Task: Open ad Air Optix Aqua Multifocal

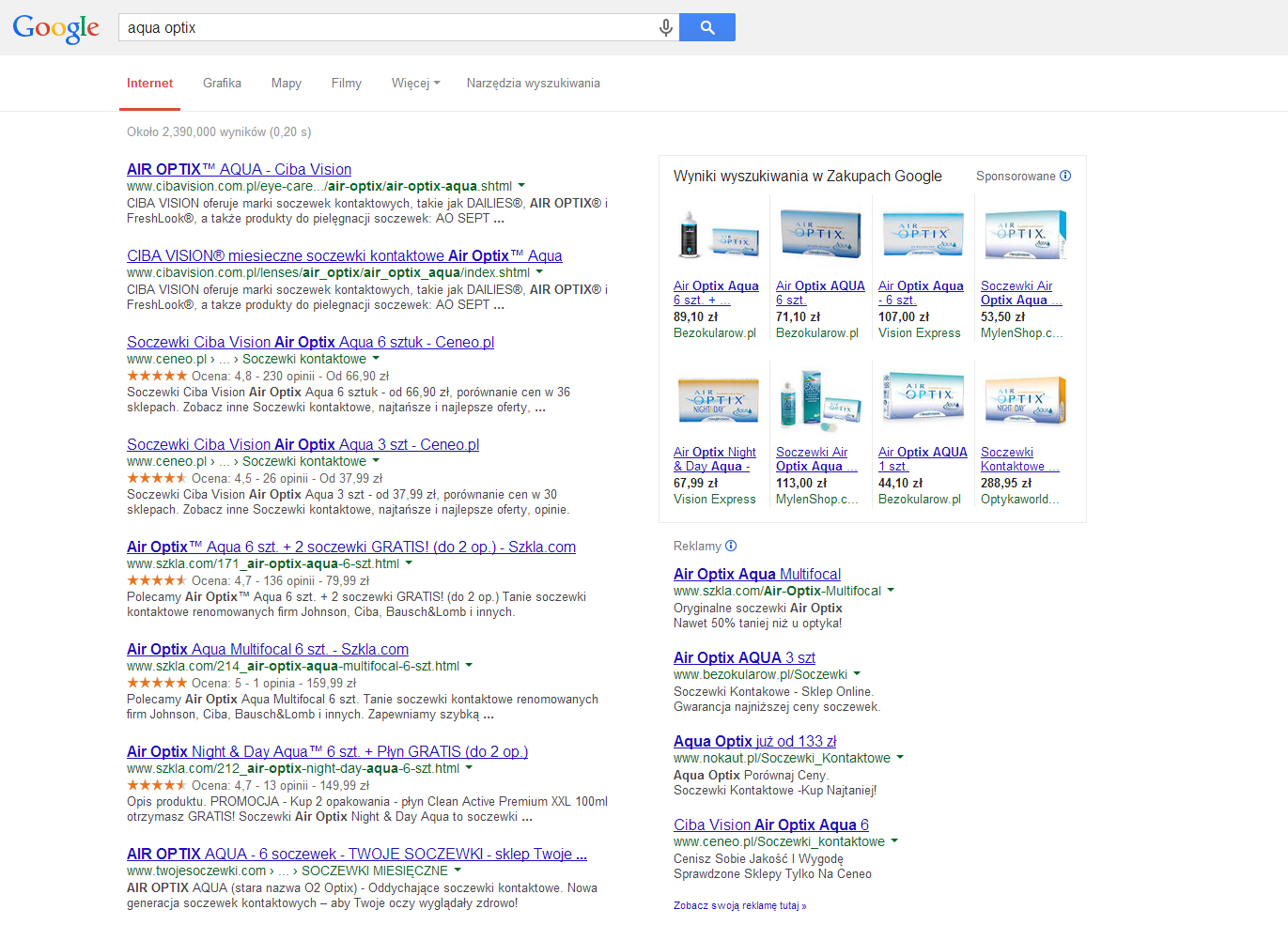Action: (757, 574)
